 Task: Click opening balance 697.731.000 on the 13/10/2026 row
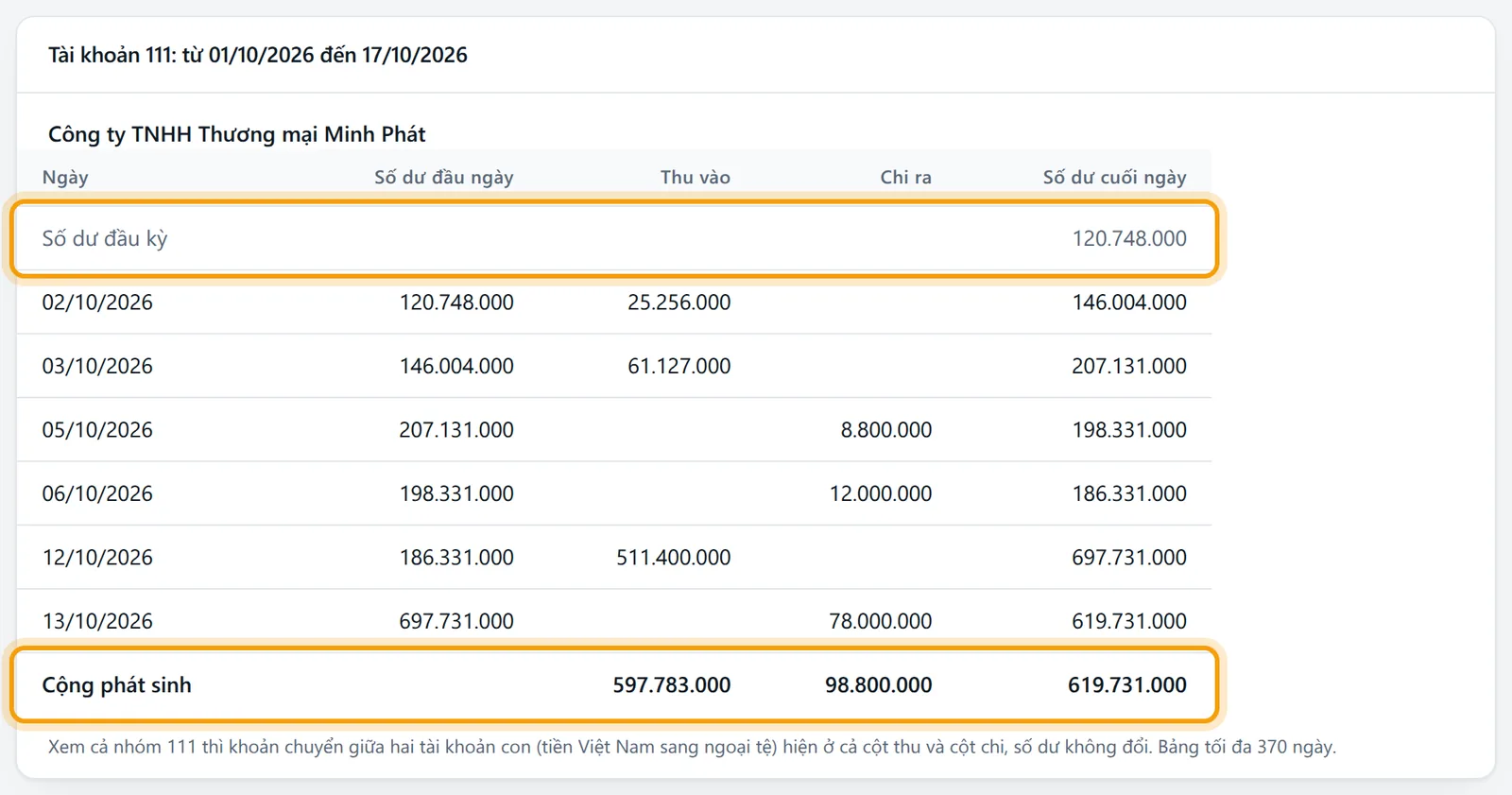[x=456, y=621]
